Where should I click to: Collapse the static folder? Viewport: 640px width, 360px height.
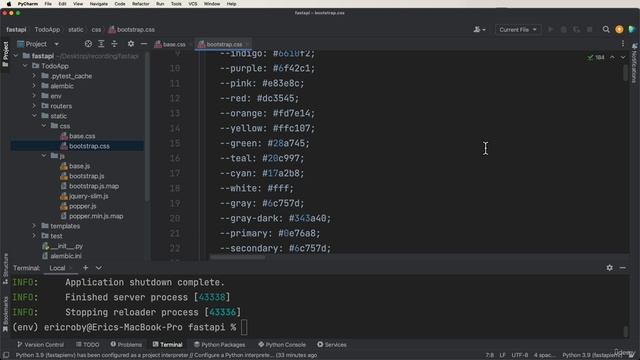click(x=34, y=116)
